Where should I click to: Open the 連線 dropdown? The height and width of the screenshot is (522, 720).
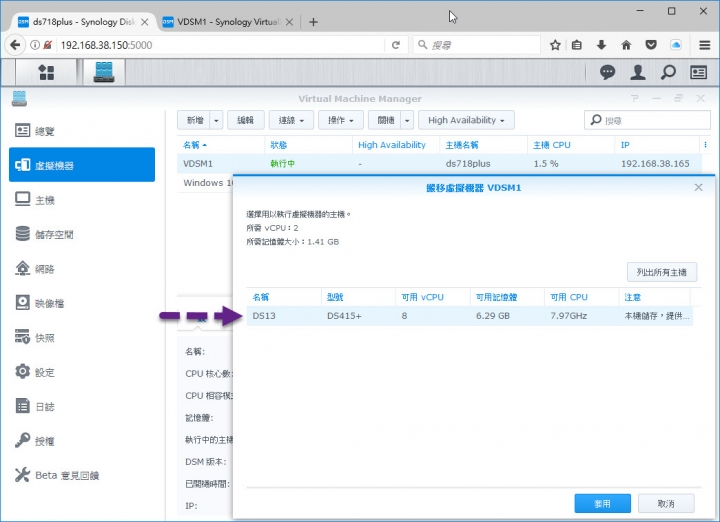click(x=291, y=120)
